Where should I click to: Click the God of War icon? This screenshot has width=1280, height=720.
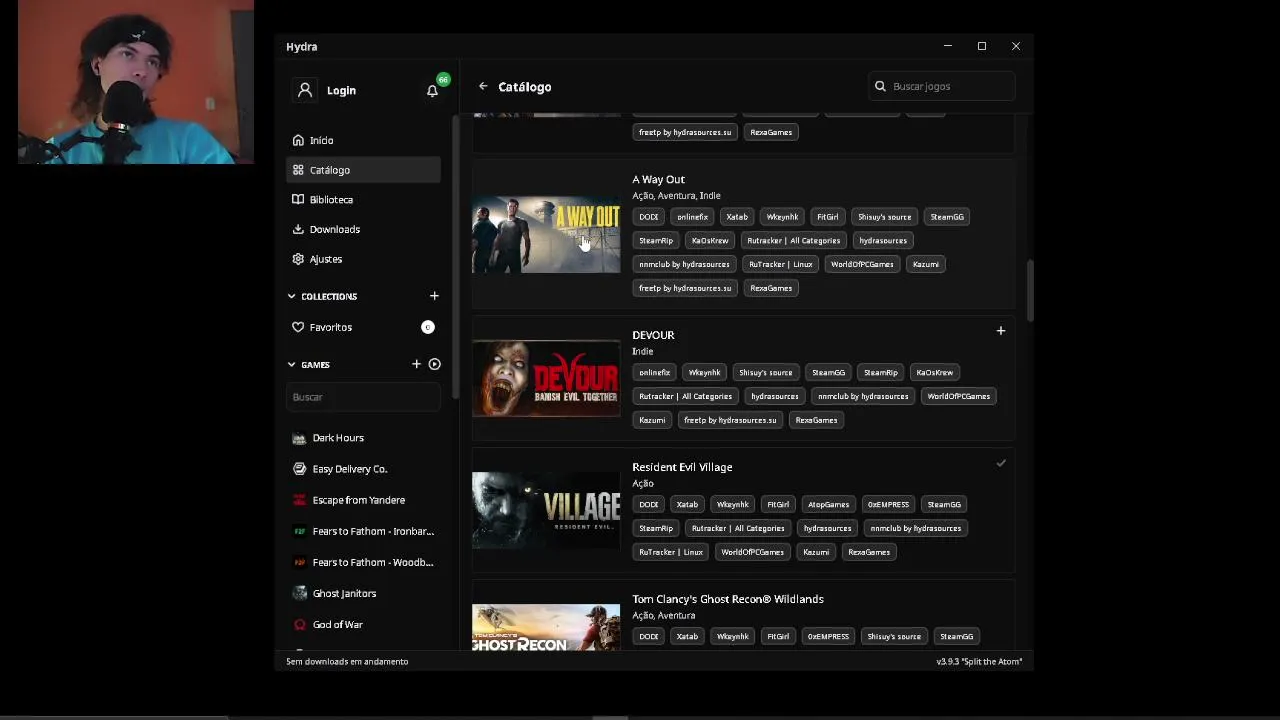pyautogui.click(x=299, y=624)
